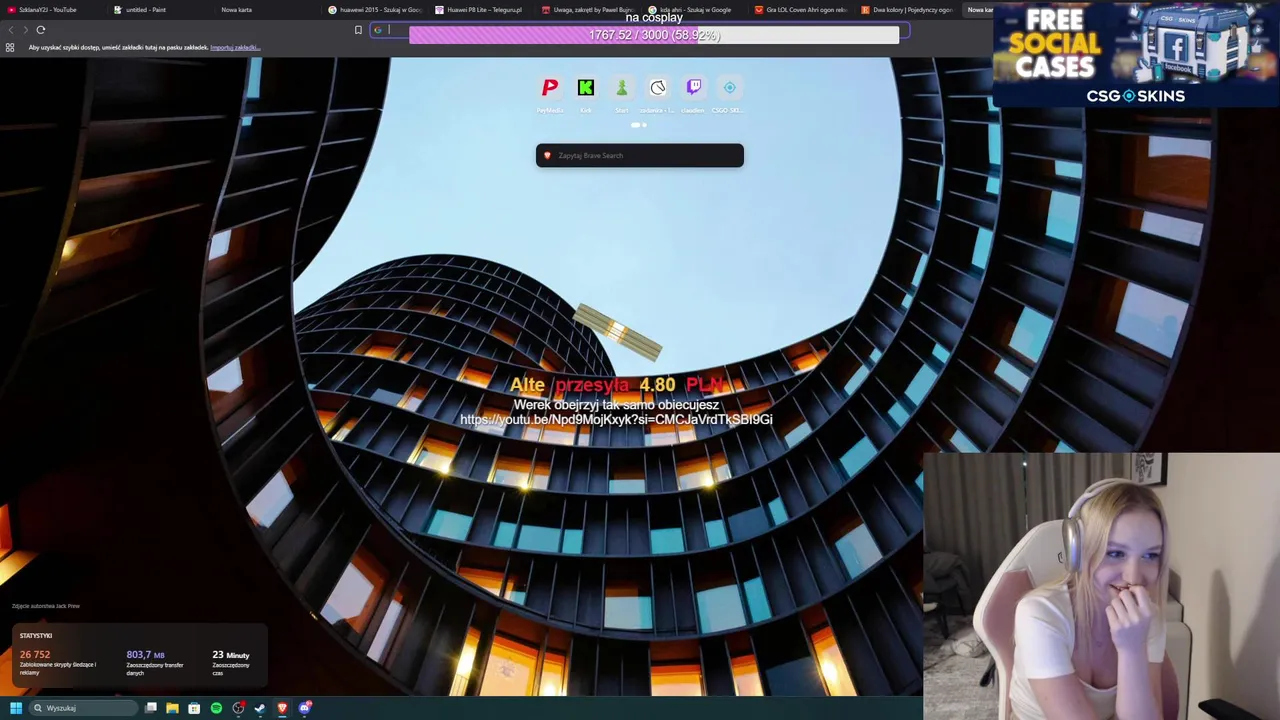Open Discord from the taskbar
The image size is (1280, 720).
(x=305, y=708)
